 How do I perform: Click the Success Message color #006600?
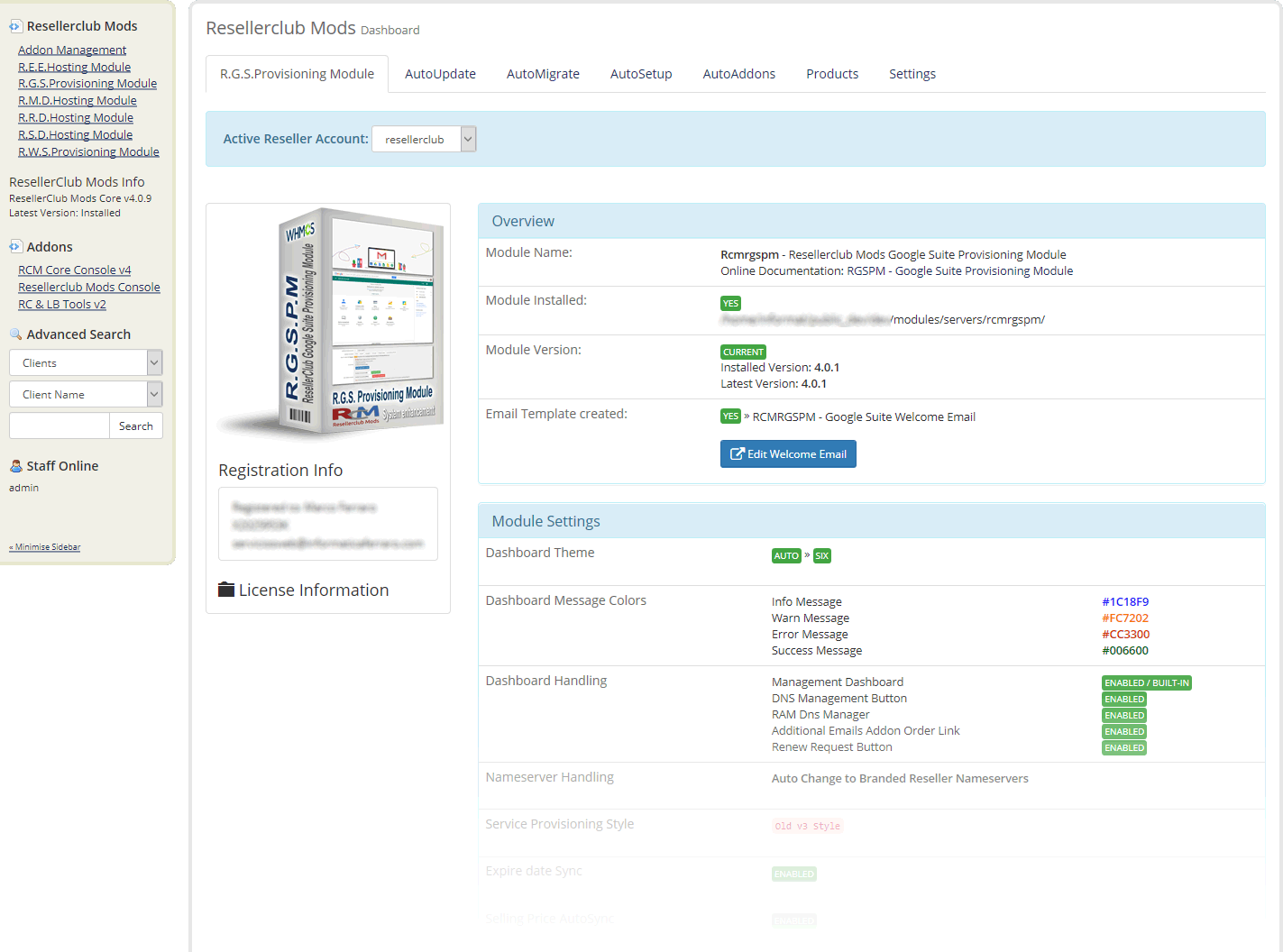(1125, 650)
